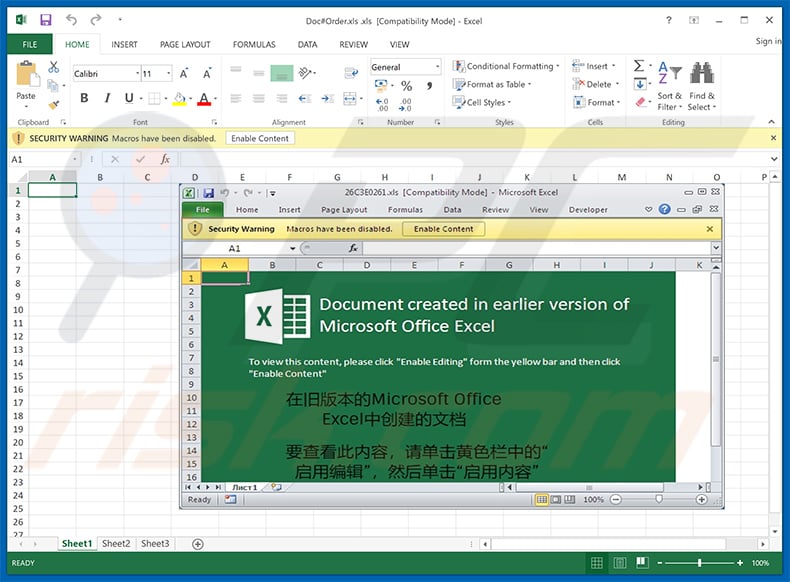Close the outer yellow security warning bar
This screenshot has height=582, width=790.
773,138
